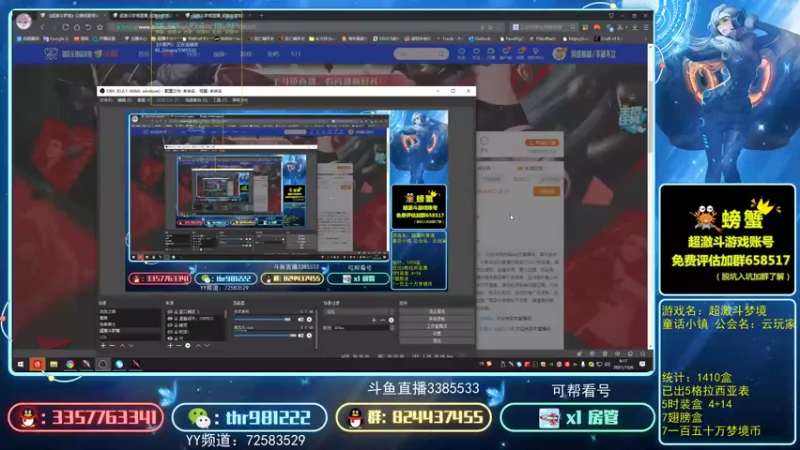Screen dimensions: 800x450
Task: Open OBS 场景集合 scene collection menu
Action: tap(196, 100)
